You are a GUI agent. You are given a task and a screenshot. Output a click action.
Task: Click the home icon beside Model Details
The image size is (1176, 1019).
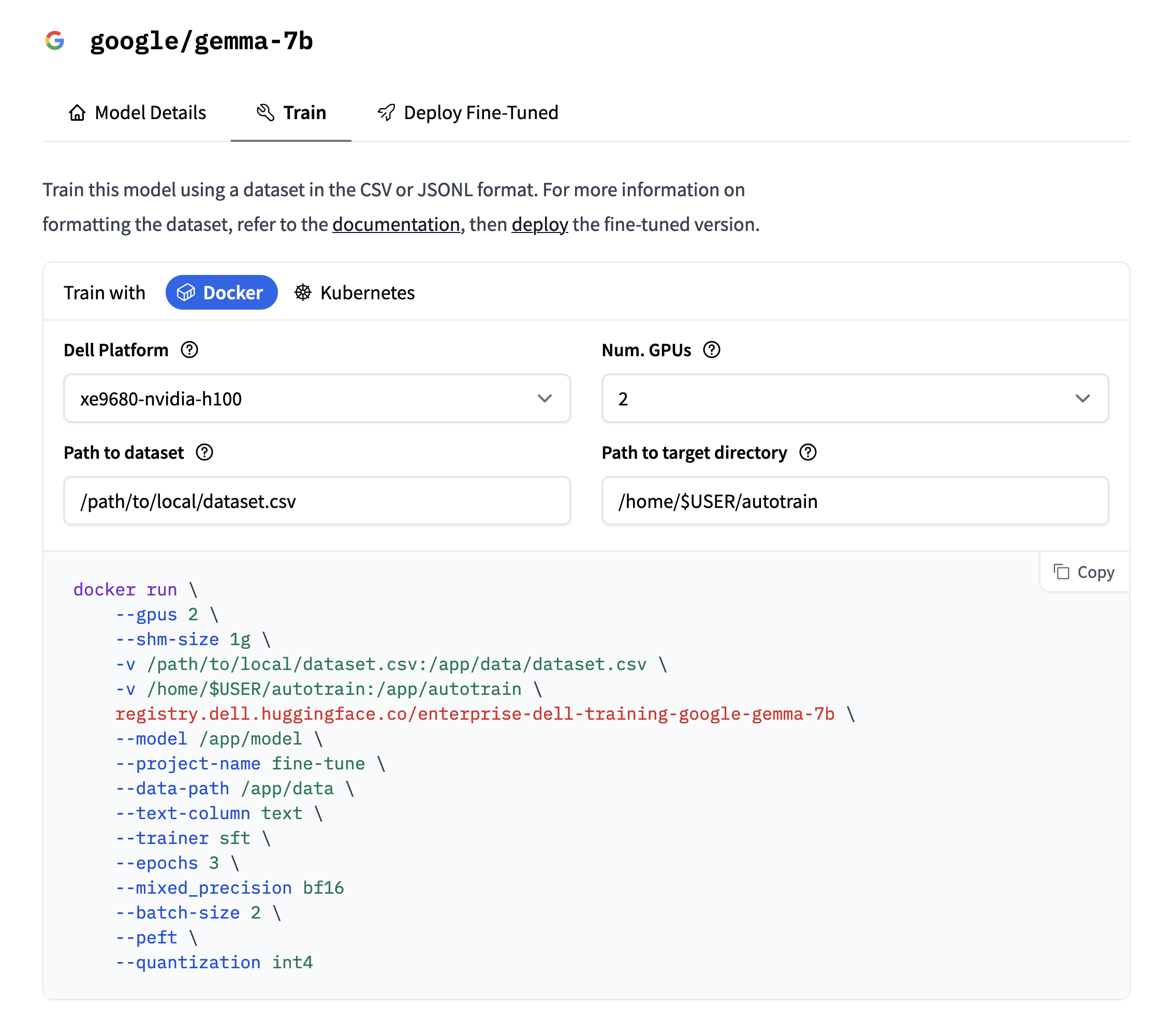[77, 112]
